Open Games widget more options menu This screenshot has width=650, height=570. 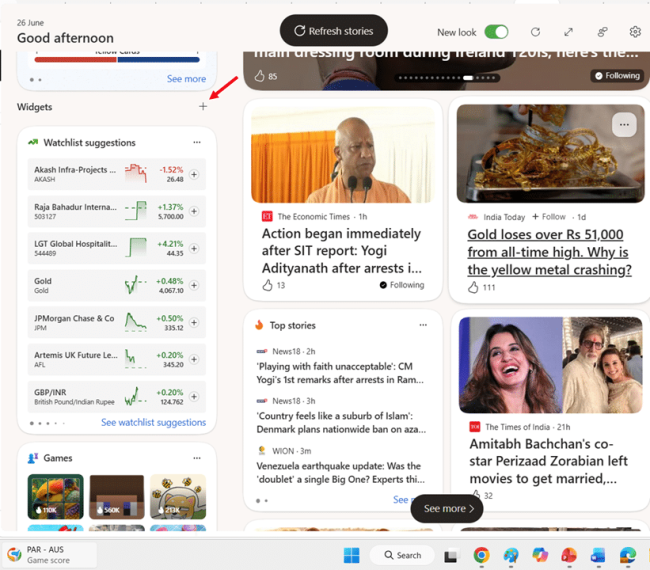[197, 458]
